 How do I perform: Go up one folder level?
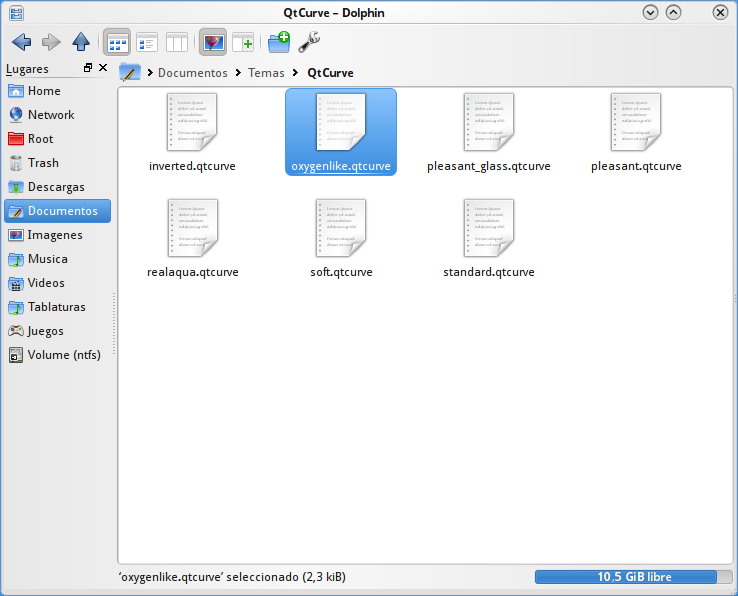pyautogui.click(x=81, y=42)
